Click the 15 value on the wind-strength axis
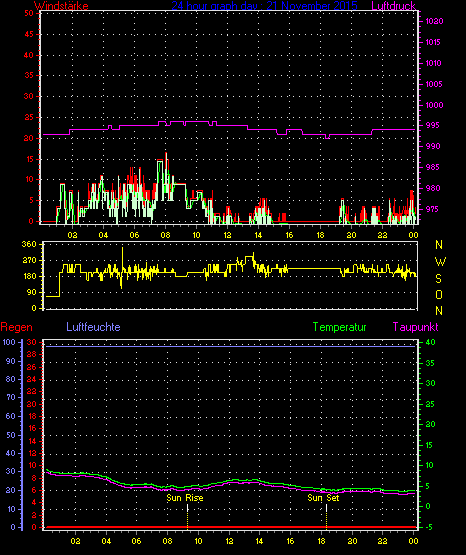 29,159
